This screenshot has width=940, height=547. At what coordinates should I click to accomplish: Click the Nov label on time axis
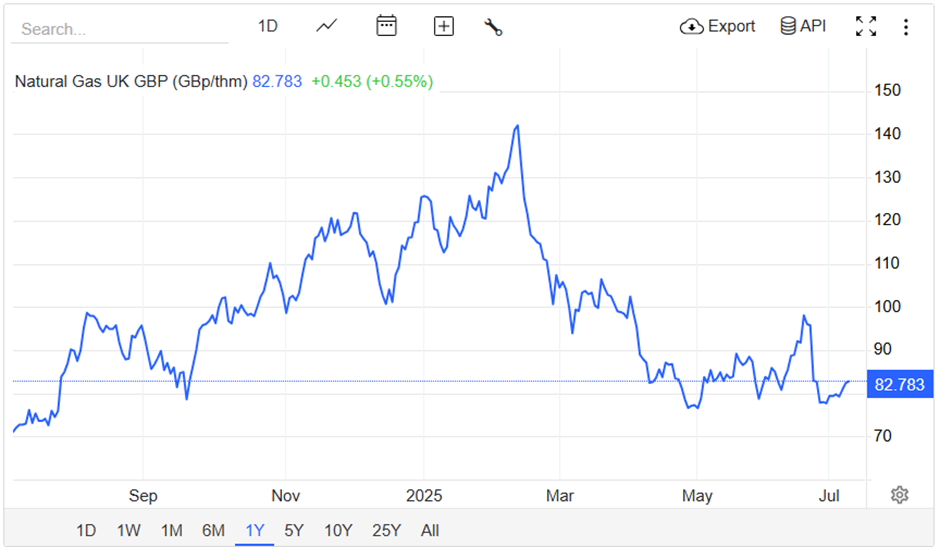pos(285,496)
